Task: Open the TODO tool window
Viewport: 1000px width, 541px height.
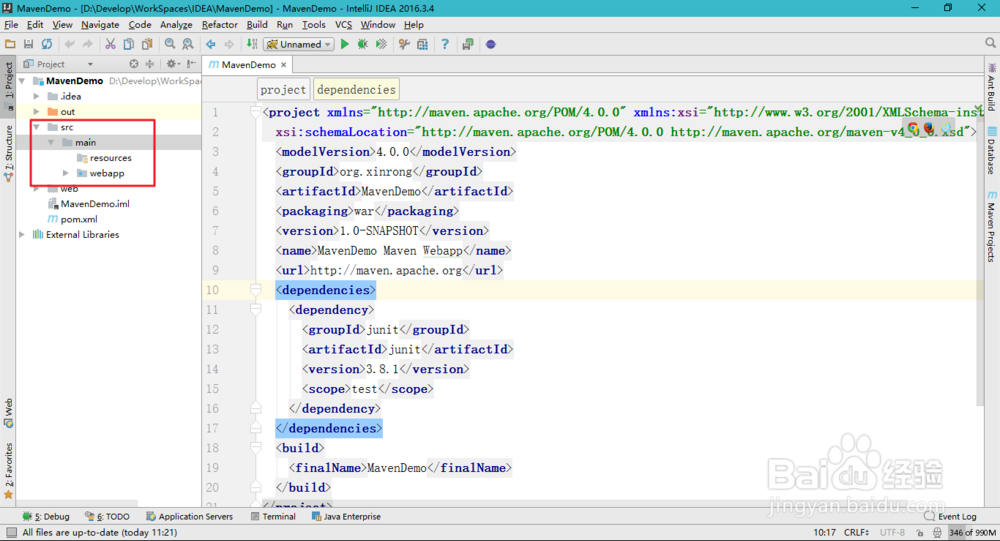Action: (107, 517)
